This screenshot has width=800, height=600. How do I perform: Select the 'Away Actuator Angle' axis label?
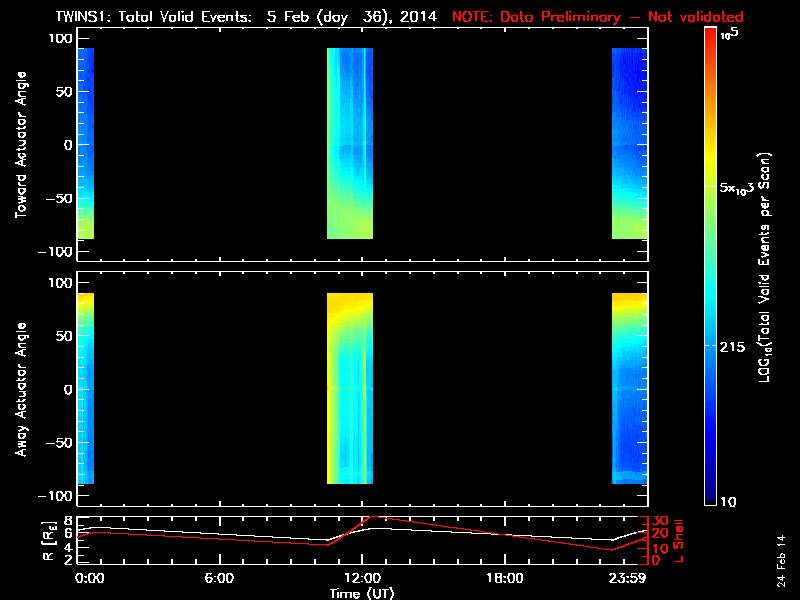point(20,390)
